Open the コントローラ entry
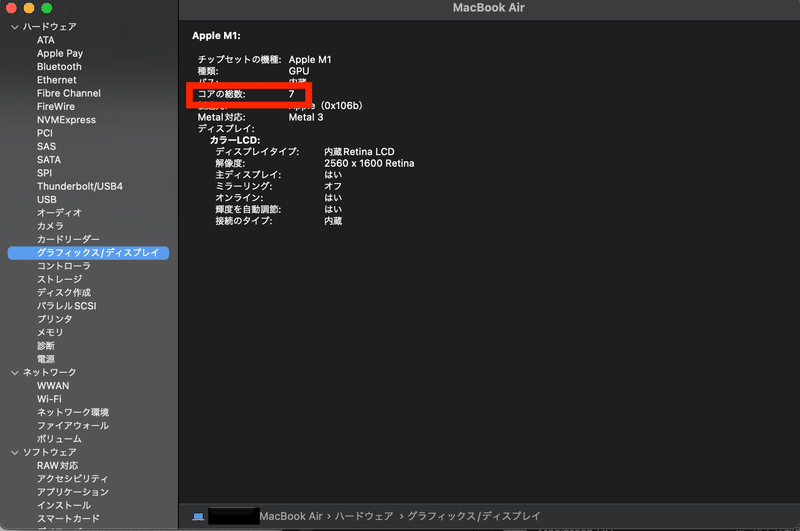Screen dimensions: 800x531 [64, 266]
